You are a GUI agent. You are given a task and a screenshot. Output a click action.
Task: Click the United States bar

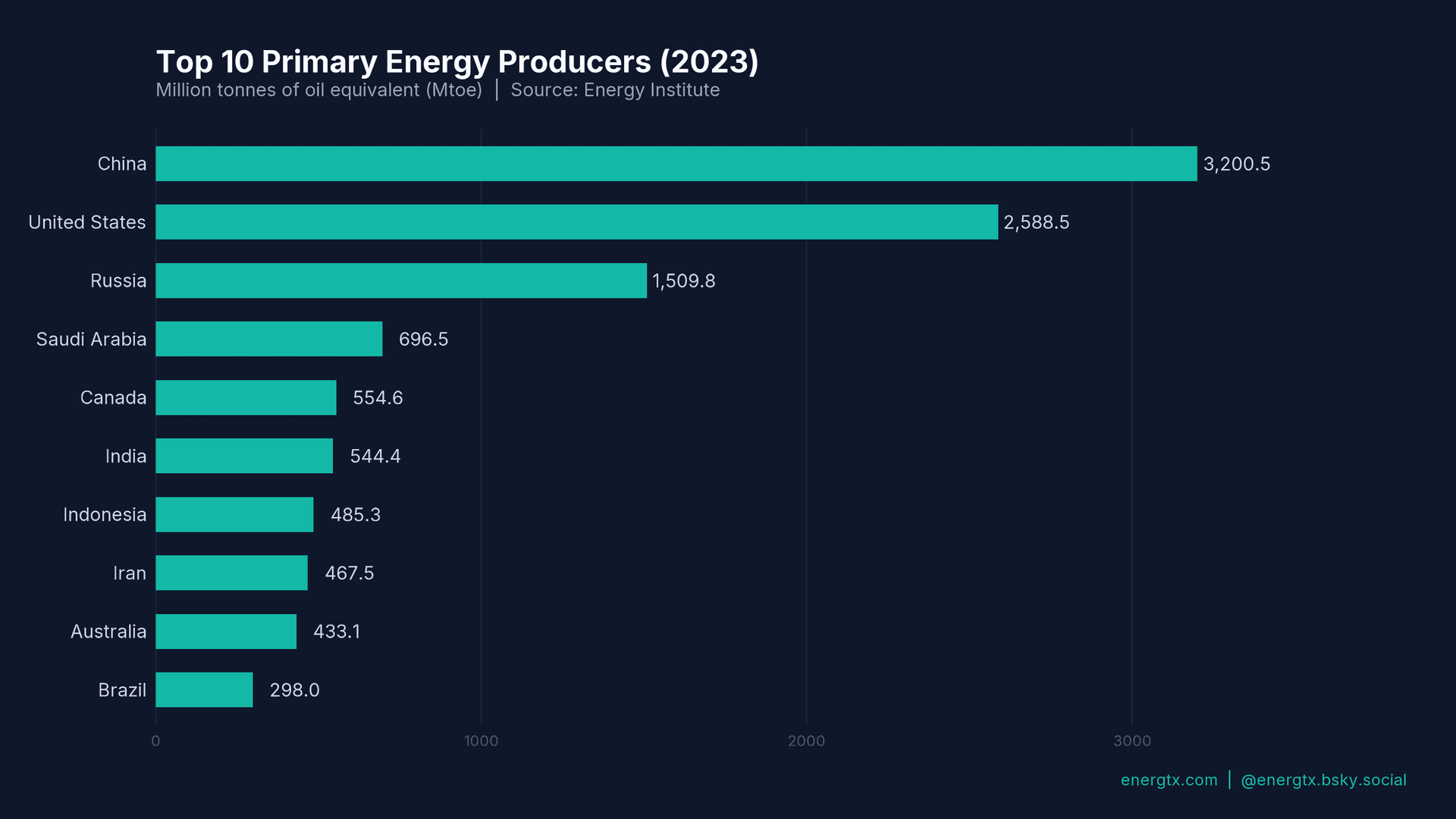pos(576,222)
